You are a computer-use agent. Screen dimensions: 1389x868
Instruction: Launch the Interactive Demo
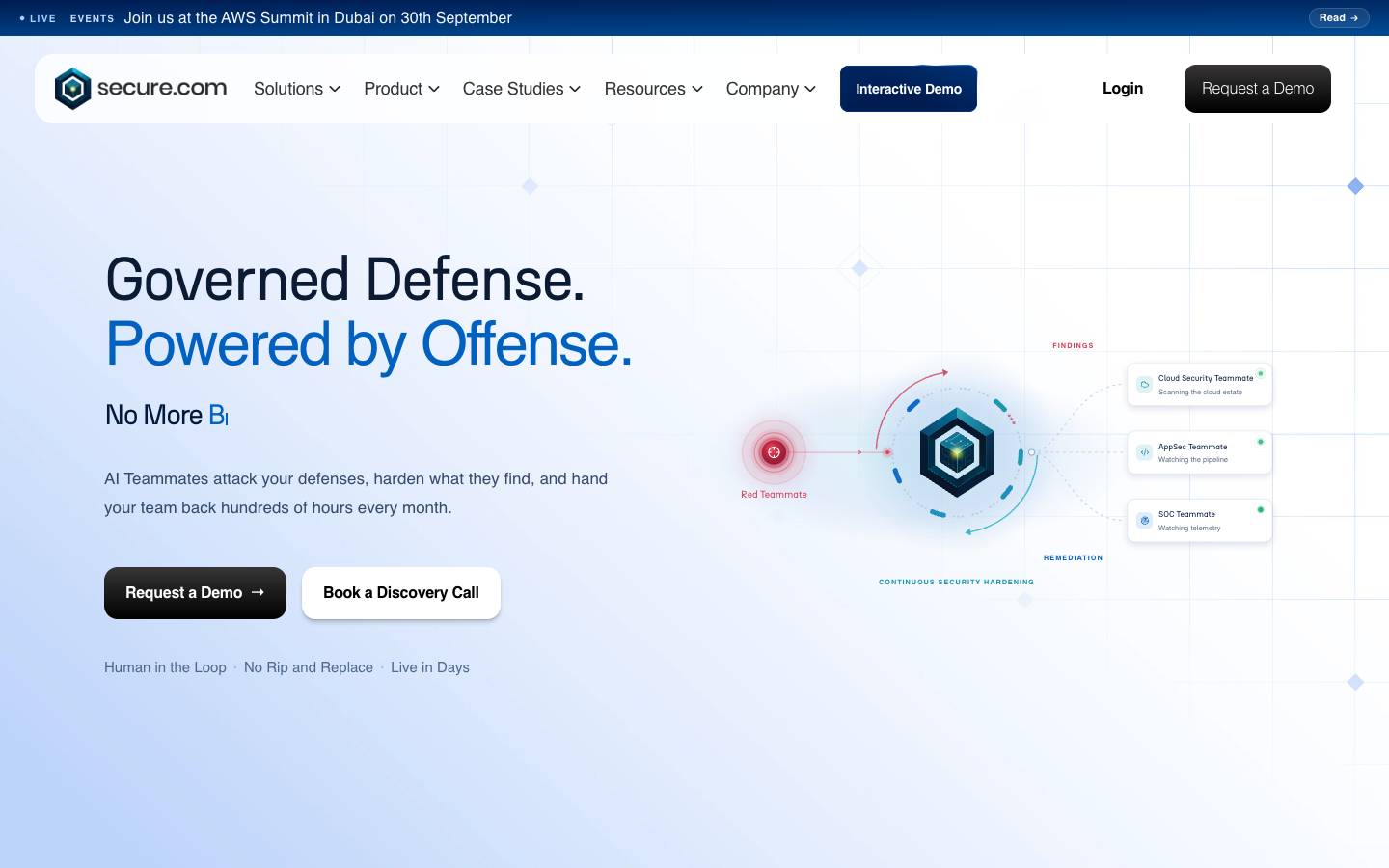[x=909, y=89]
